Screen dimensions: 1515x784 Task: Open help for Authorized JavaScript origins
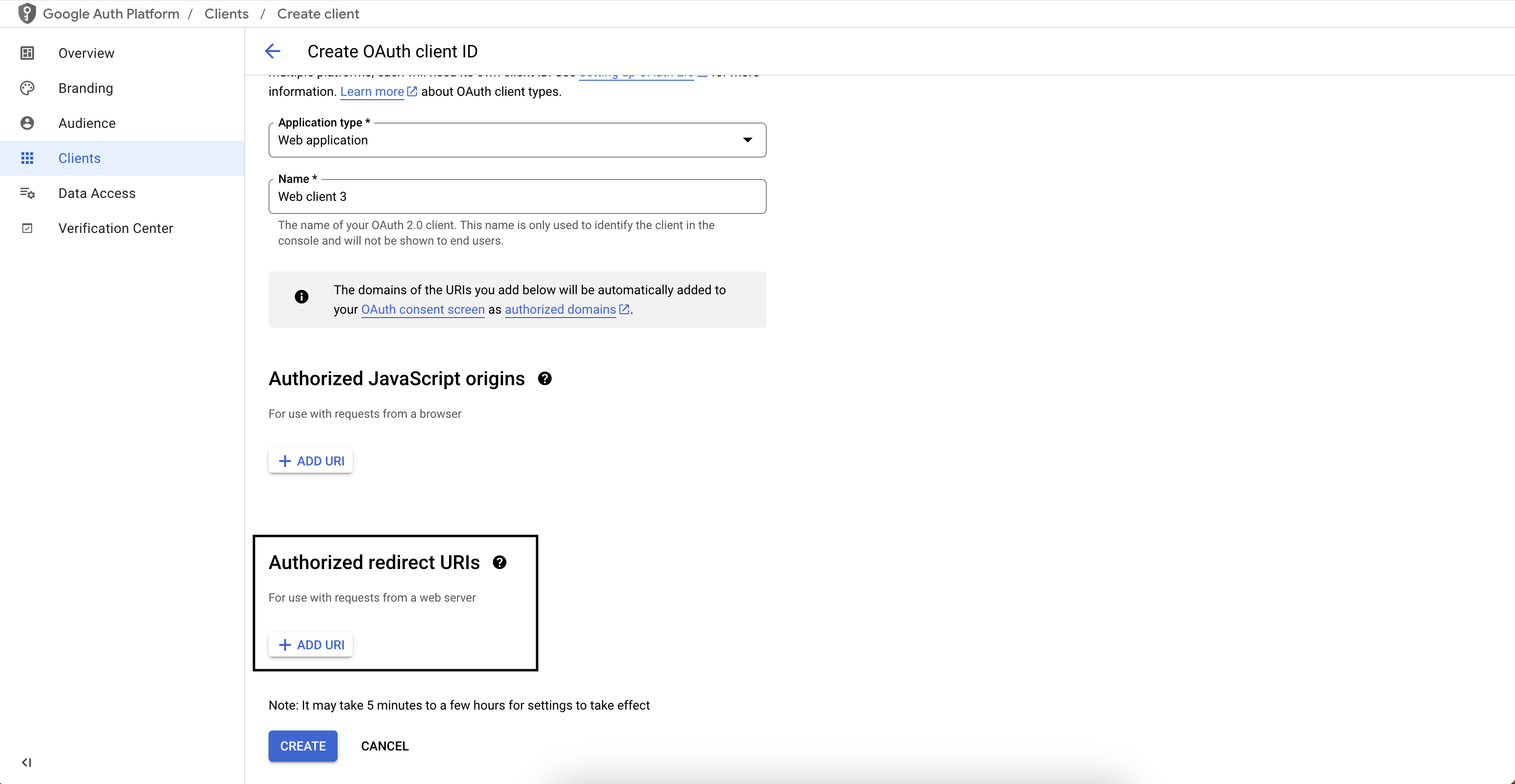click(544, 378)
